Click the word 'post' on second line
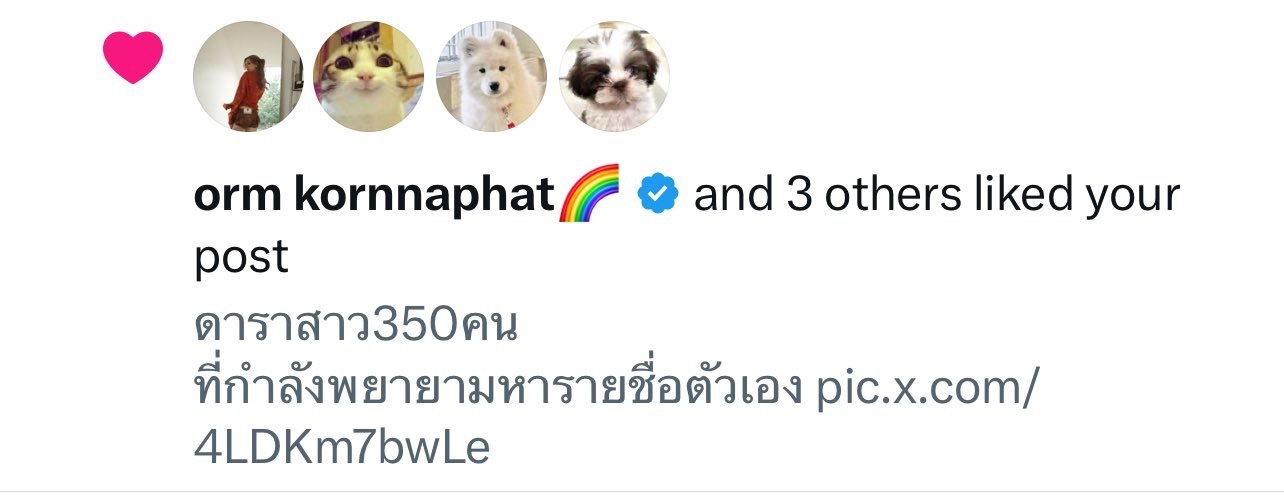 (241, 259)
